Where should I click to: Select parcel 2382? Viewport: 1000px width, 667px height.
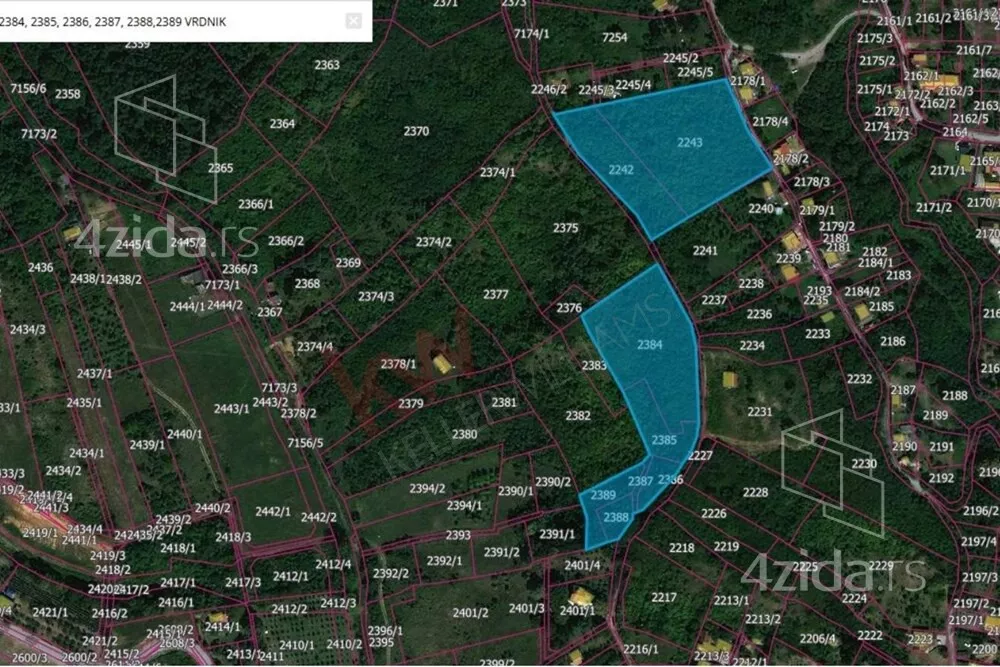[x=578, y=415]
